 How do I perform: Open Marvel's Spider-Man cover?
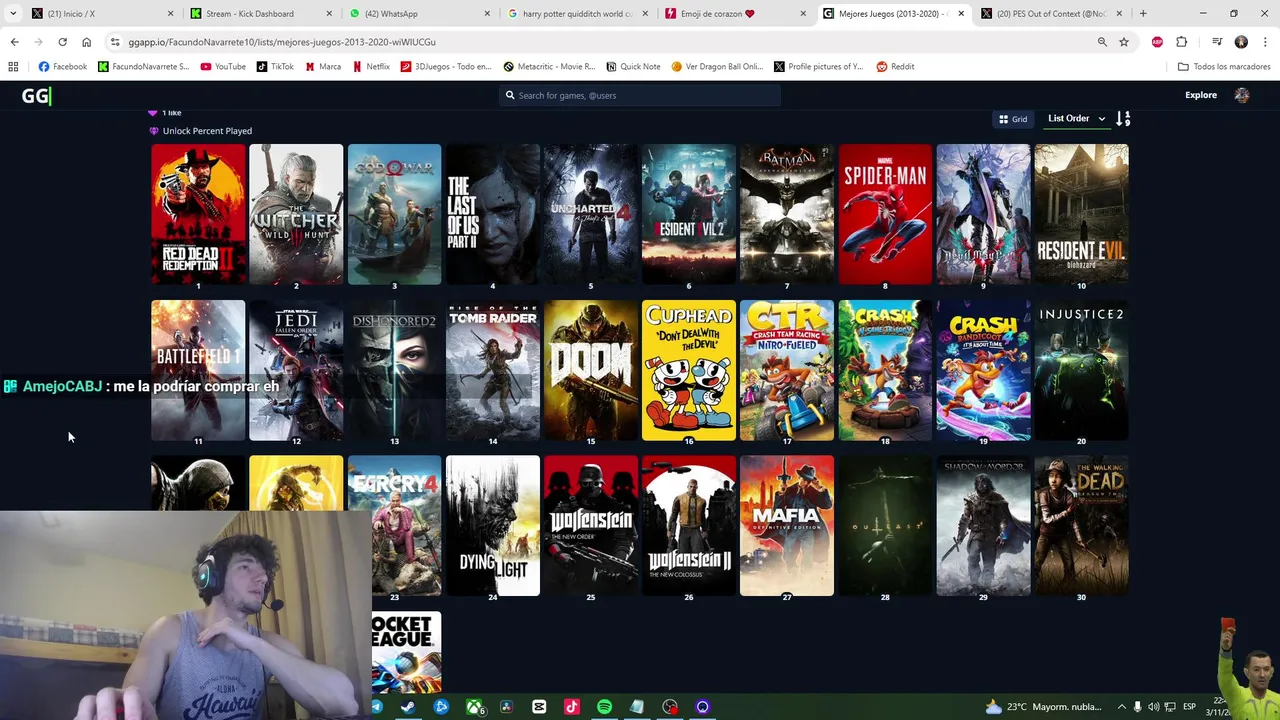(885, 214)
